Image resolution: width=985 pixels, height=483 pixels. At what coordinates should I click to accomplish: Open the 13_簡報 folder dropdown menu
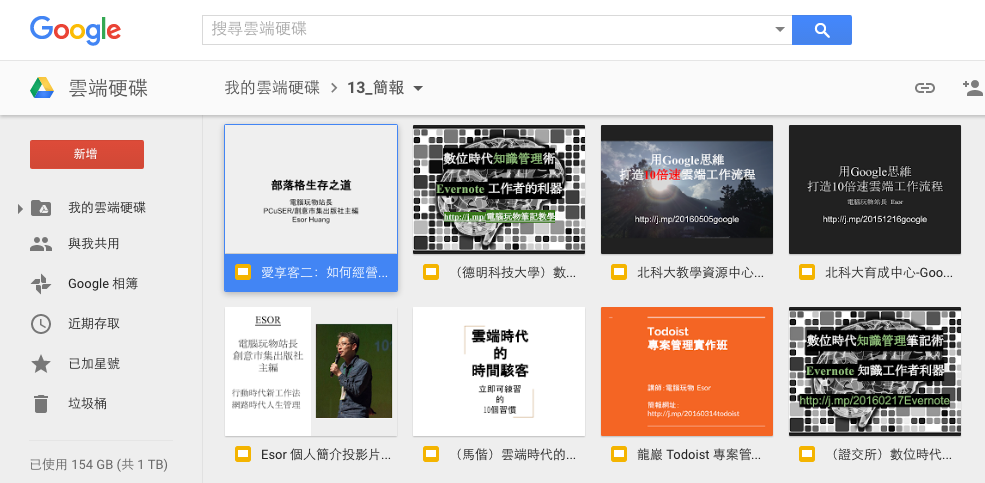[418, 89]
